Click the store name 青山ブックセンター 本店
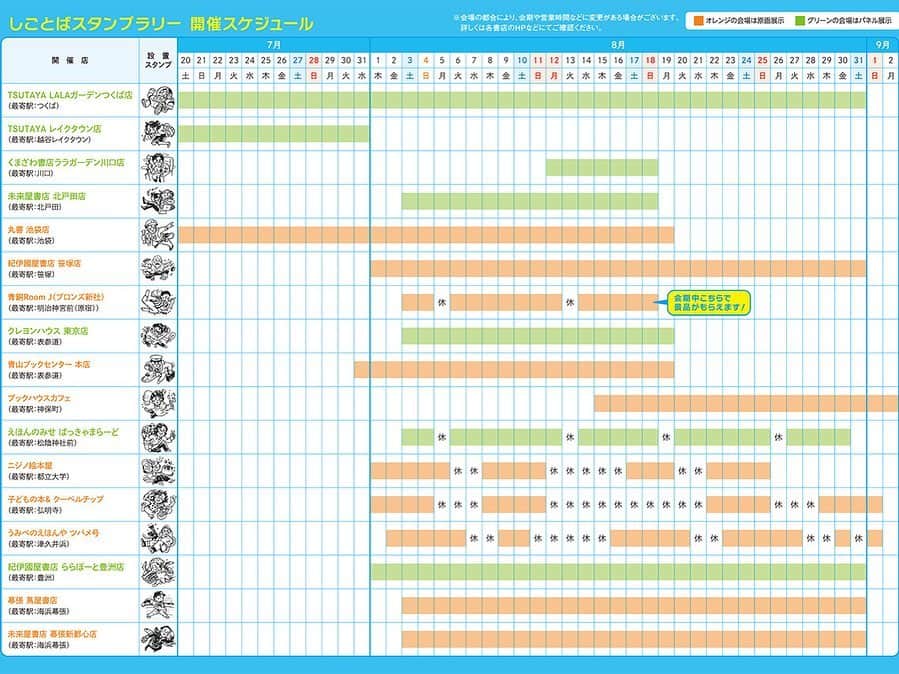 pos(49,365)
